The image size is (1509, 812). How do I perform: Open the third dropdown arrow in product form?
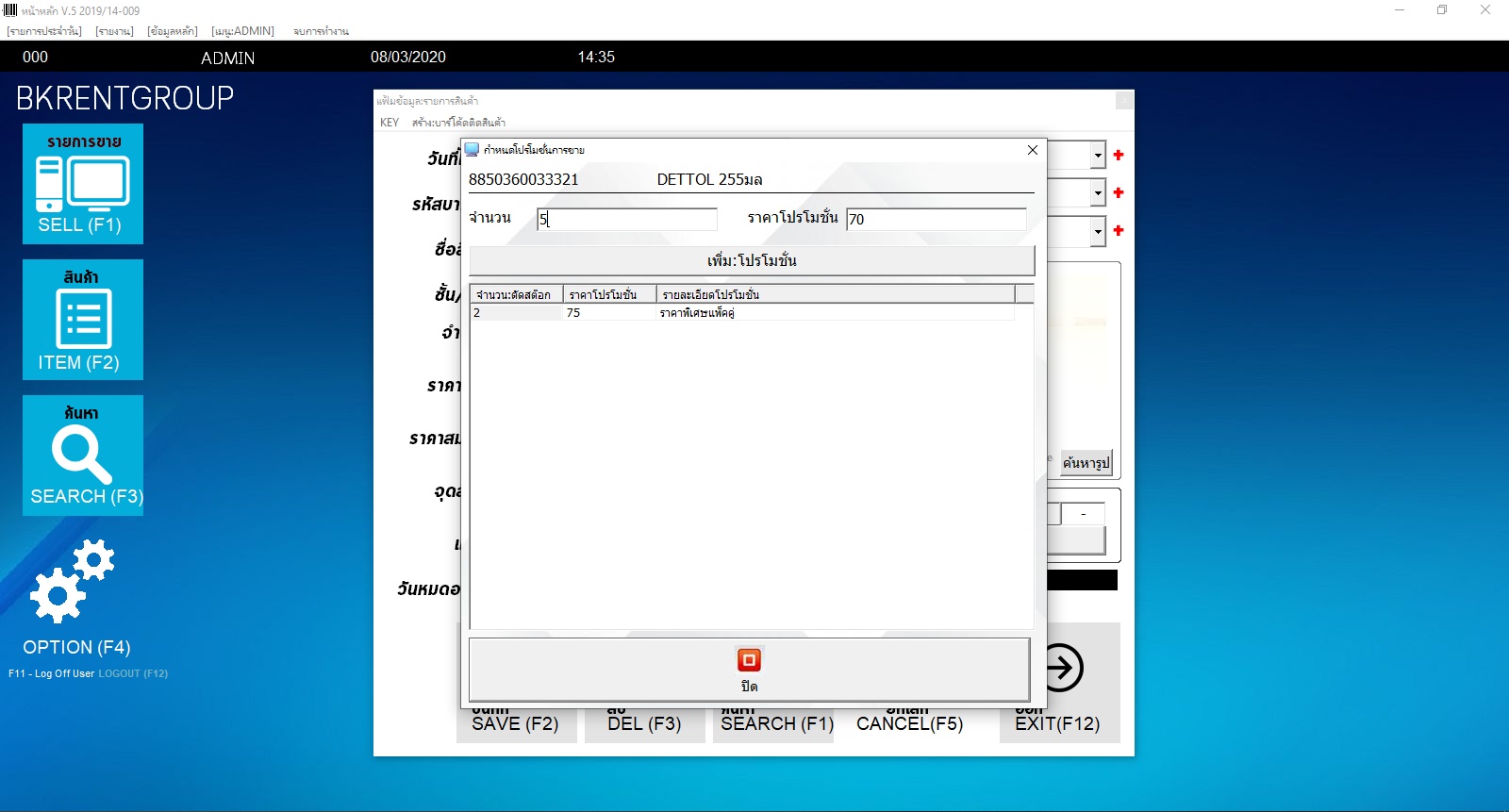[1098, 231]
